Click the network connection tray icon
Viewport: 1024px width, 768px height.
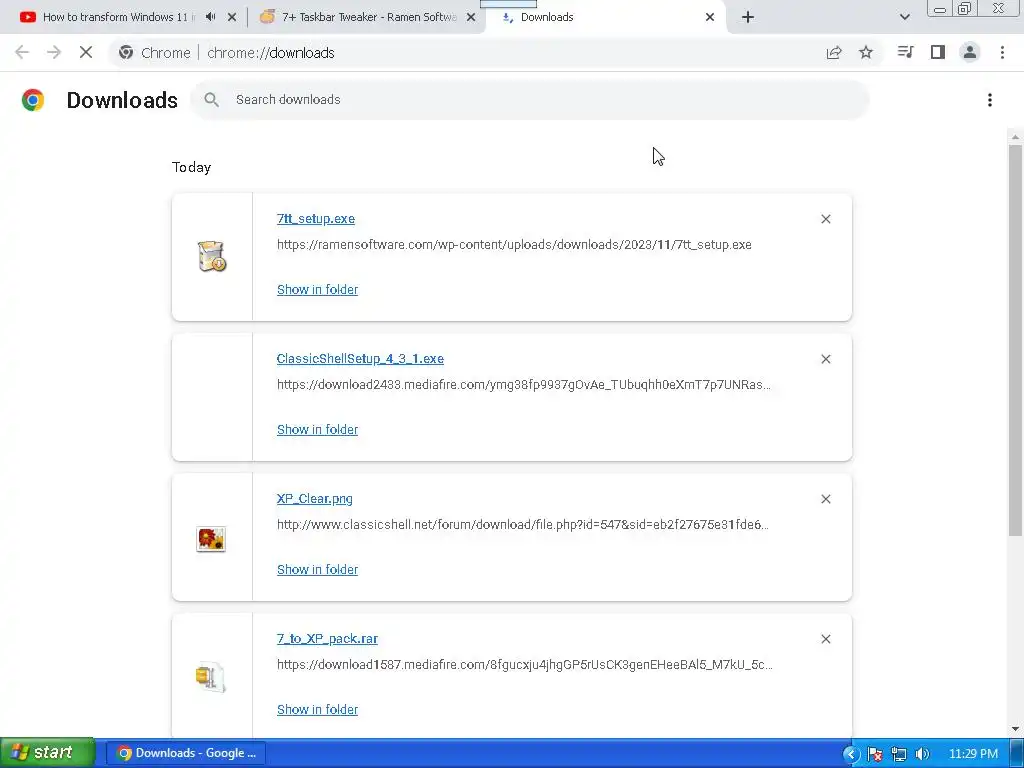pos(899,754)
